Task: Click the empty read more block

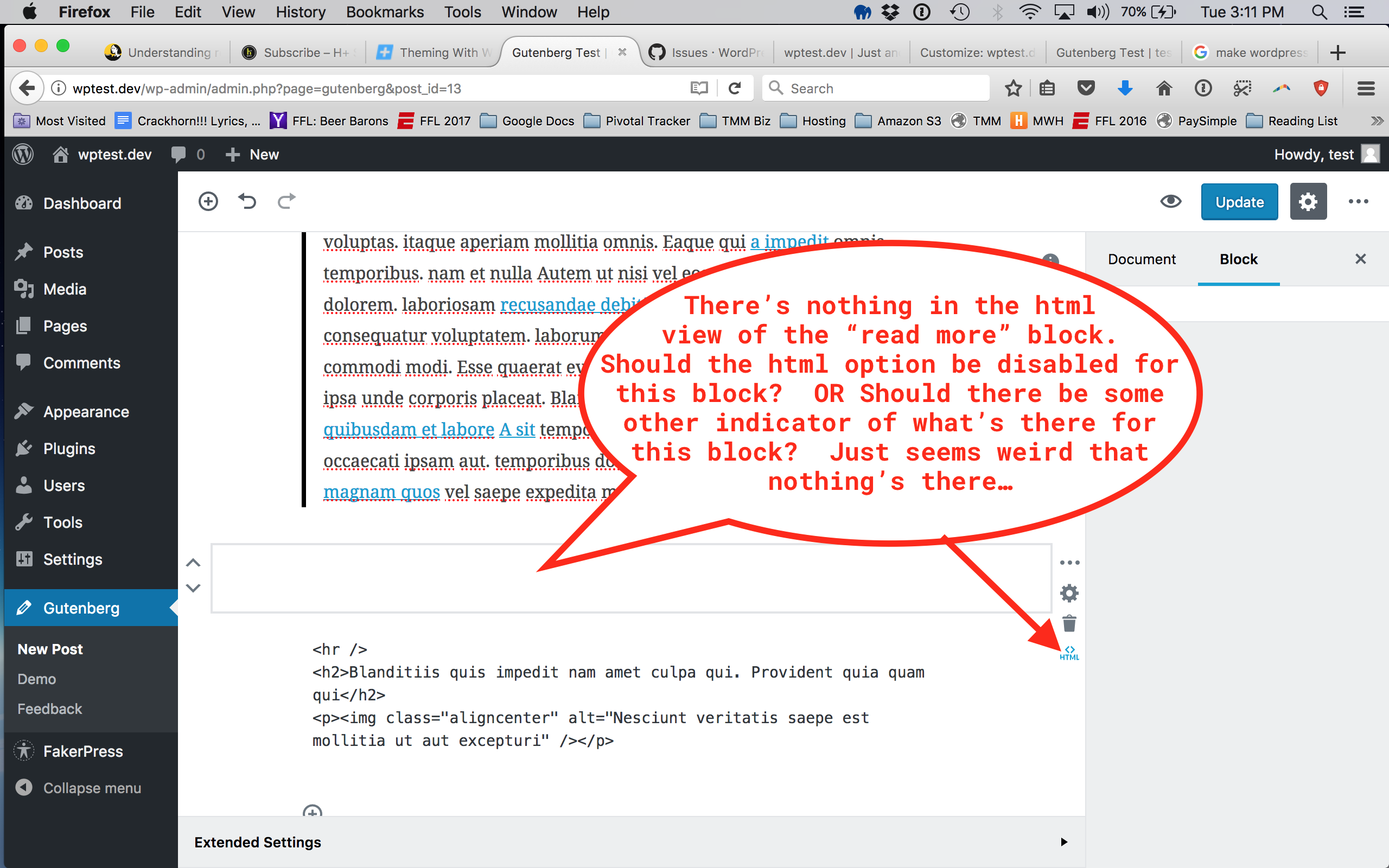Action: [631, 579]
